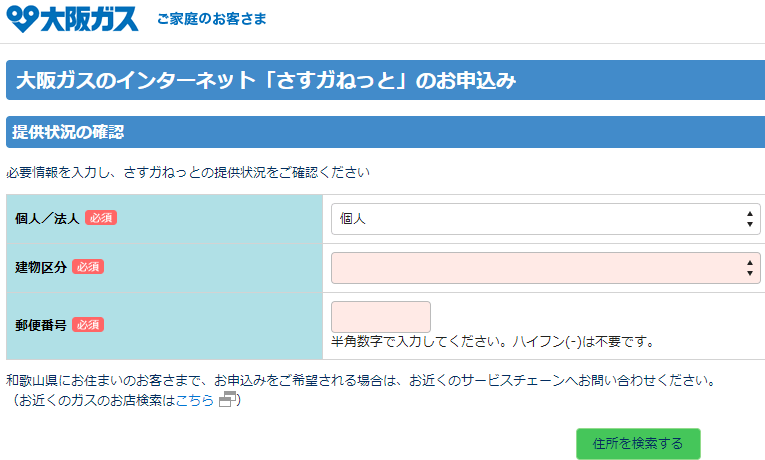Click the 建物区分 row label
The height and width of the screenshot is (460, 765).
click(x=41, y=267)
